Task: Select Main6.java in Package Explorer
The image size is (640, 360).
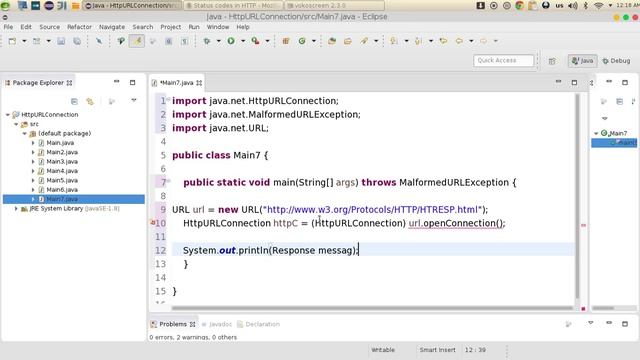Action: 62,190
